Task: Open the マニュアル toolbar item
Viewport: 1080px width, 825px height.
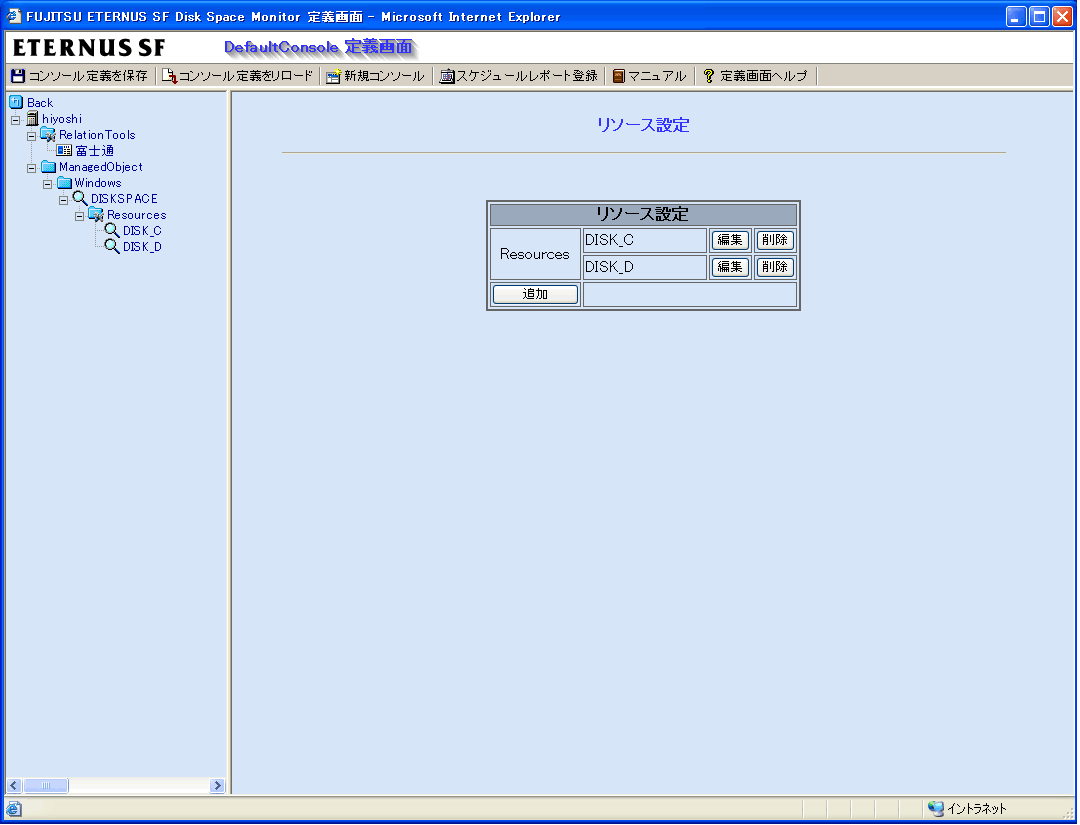Action: coord(650,76)
